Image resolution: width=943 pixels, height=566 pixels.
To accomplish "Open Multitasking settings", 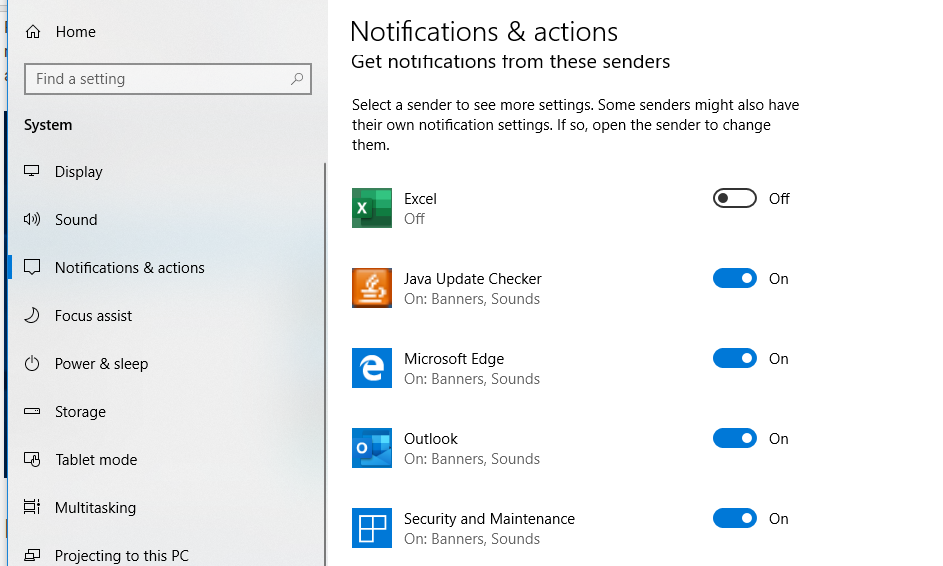I will [95, 508].
